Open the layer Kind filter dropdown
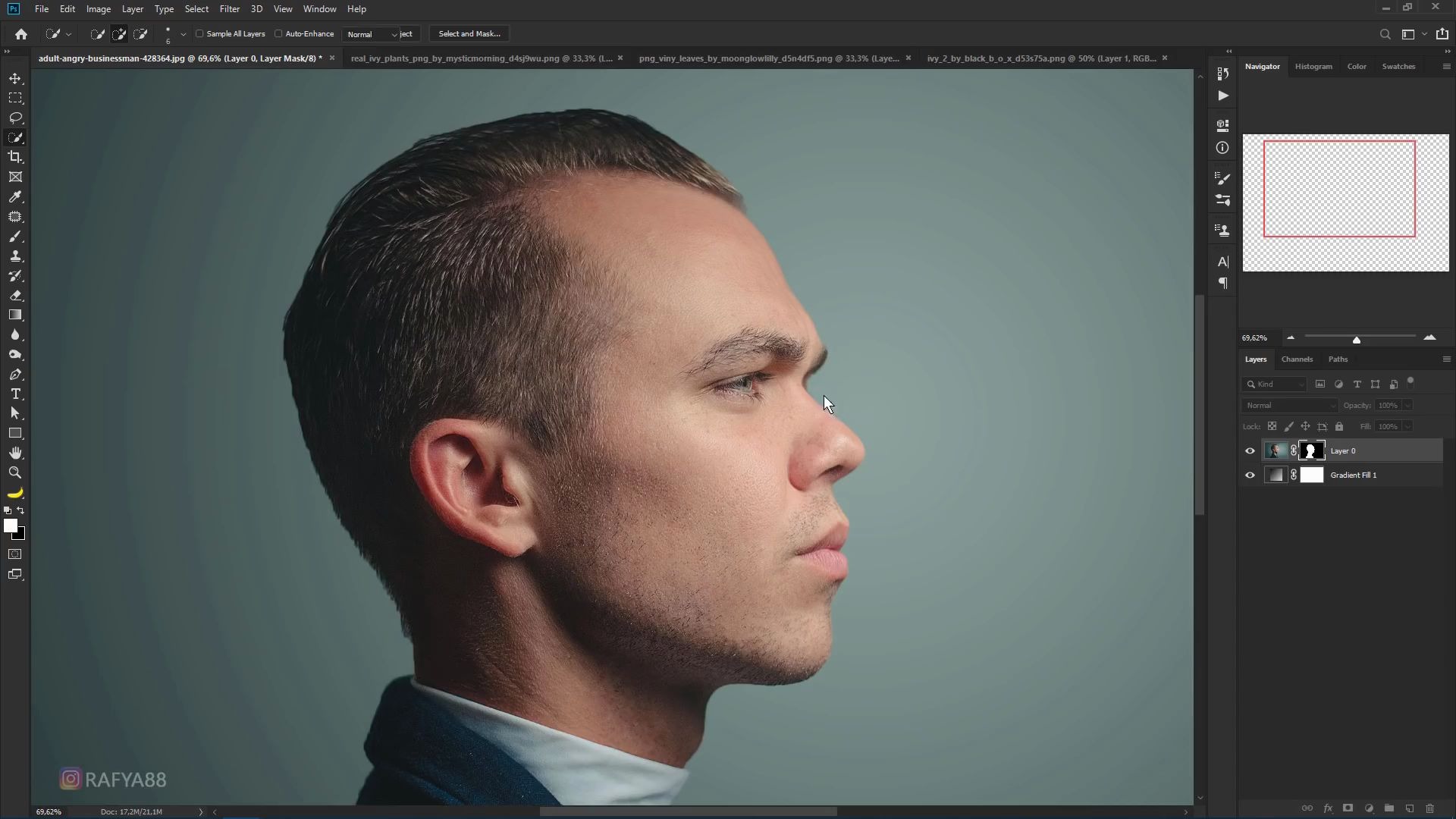The width and height of the screenshot is (1456, 819). [x=1276, y=384]
